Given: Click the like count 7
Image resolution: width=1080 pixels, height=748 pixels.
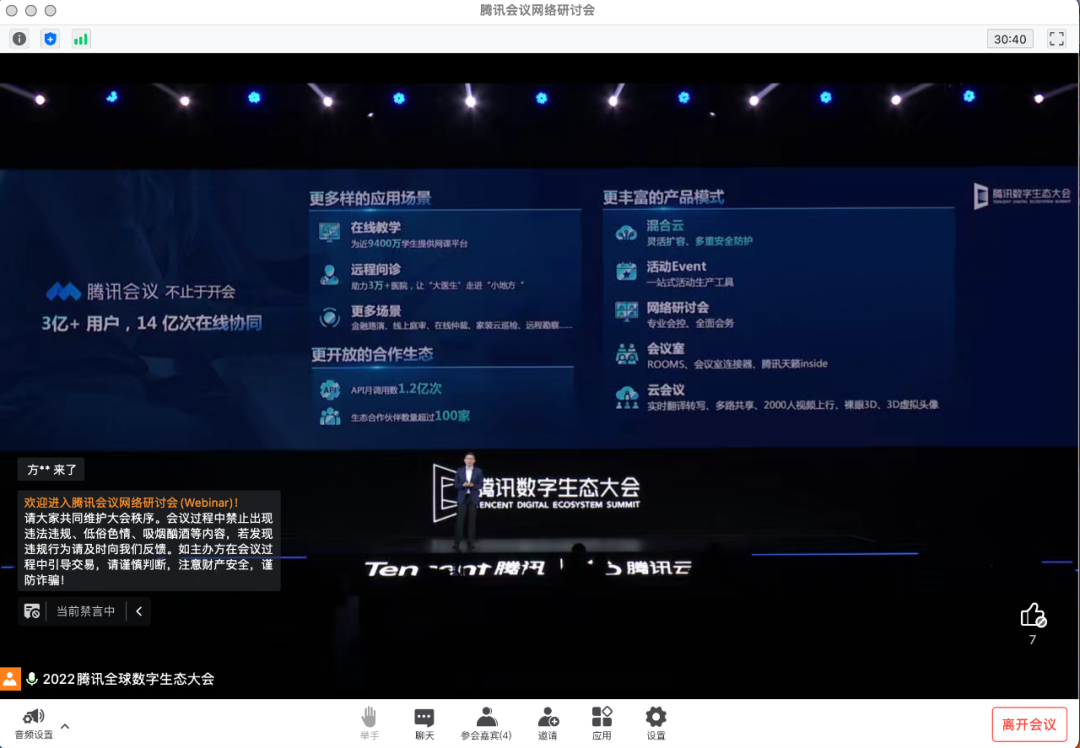Looking at the screenshot, I should click(1032, 640).
